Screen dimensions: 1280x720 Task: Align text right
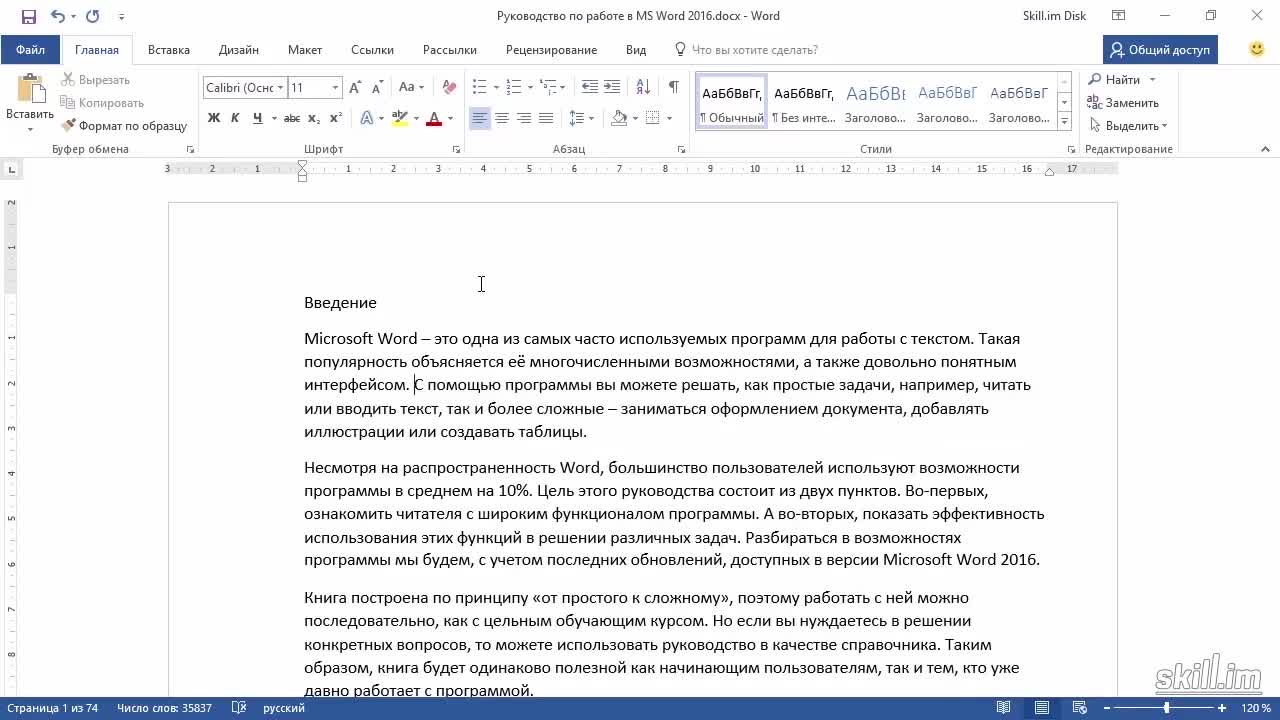click(x=524, y=118)
